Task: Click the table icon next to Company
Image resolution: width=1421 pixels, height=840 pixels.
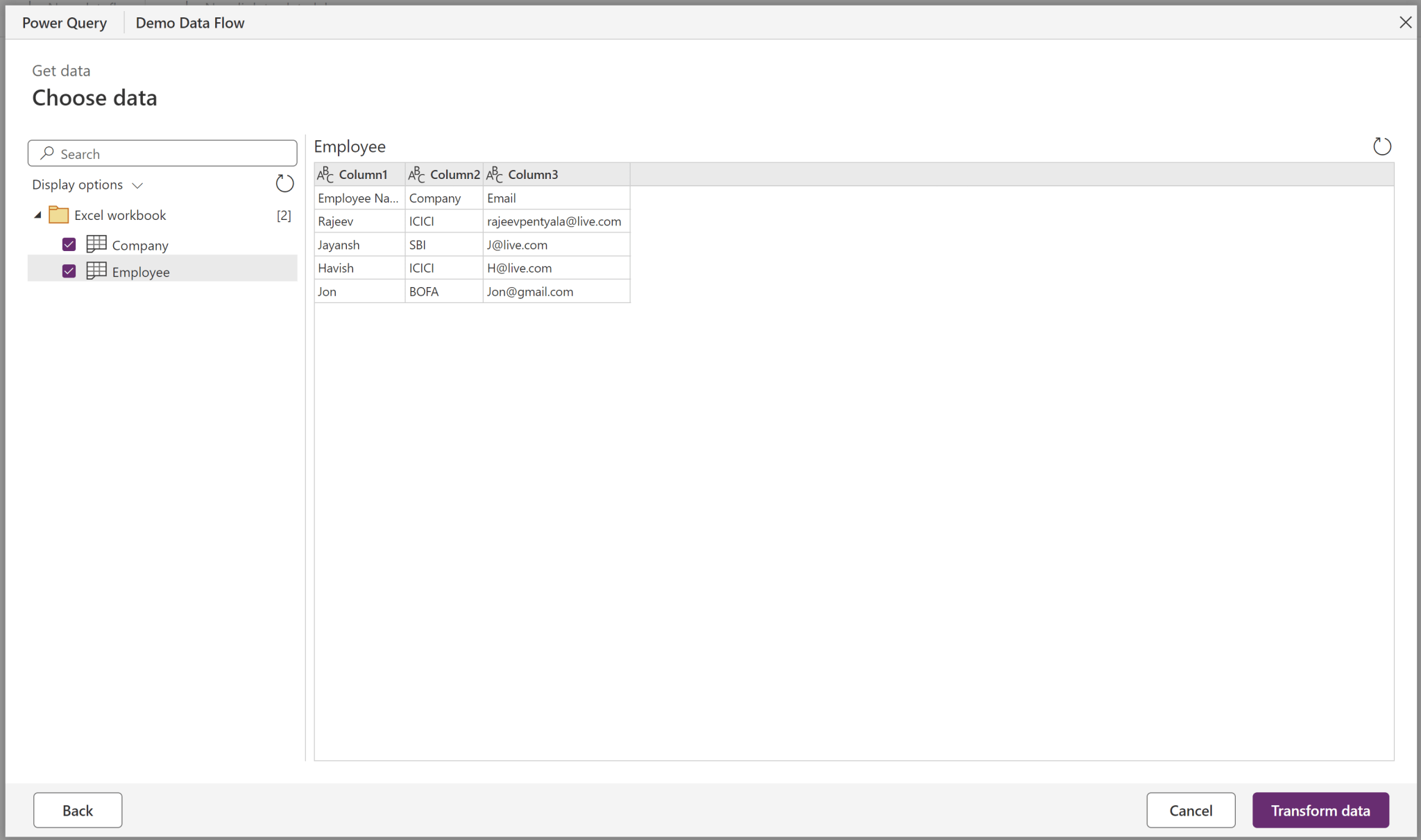Action: [96, 244]
